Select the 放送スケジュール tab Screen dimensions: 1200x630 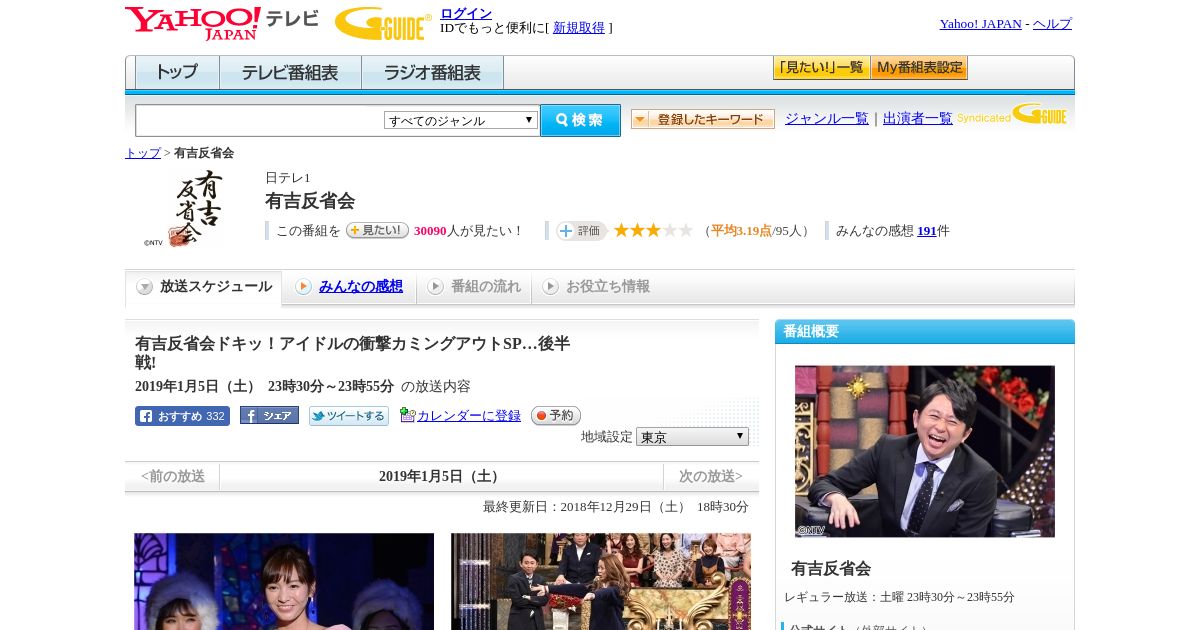tap(204, 287)
